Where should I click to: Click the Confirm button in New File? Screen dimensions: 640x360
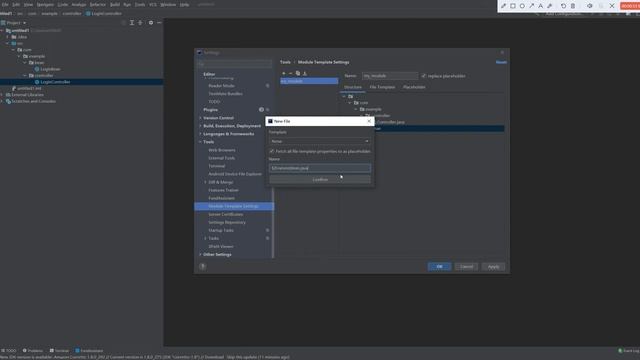320,180
